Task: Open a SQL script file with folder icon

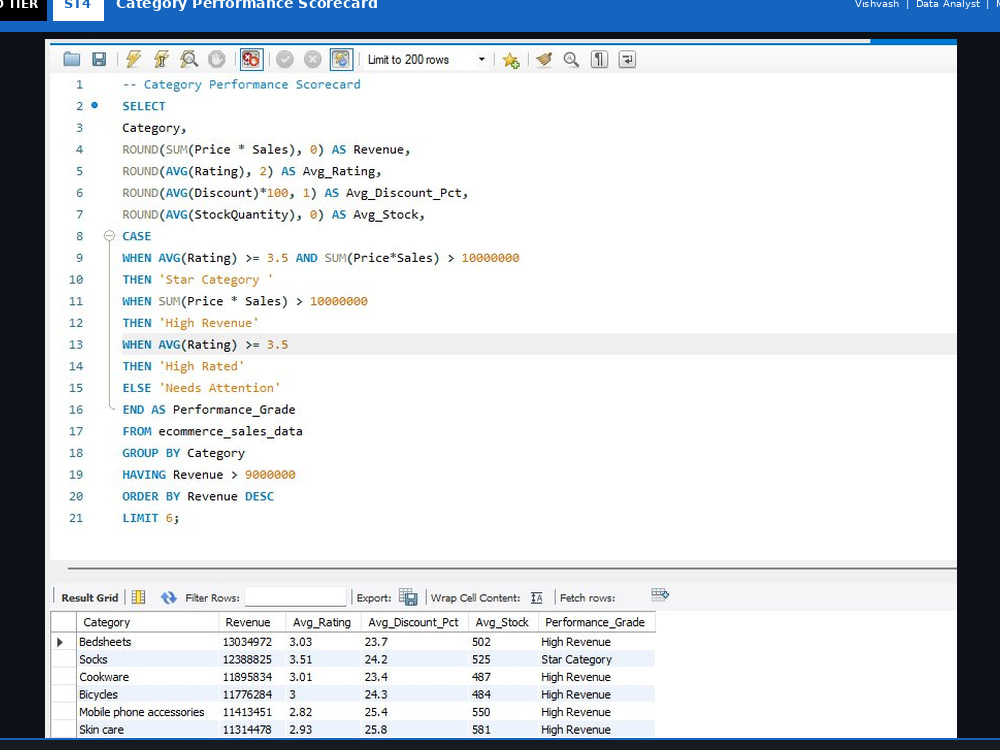Action: click(x=71, y=59)
